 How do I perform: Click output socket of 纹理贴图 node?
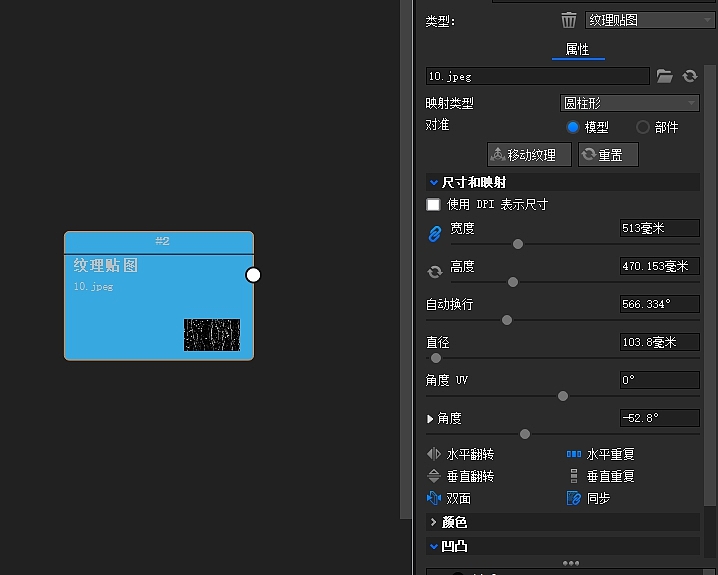tap(253, 275)
